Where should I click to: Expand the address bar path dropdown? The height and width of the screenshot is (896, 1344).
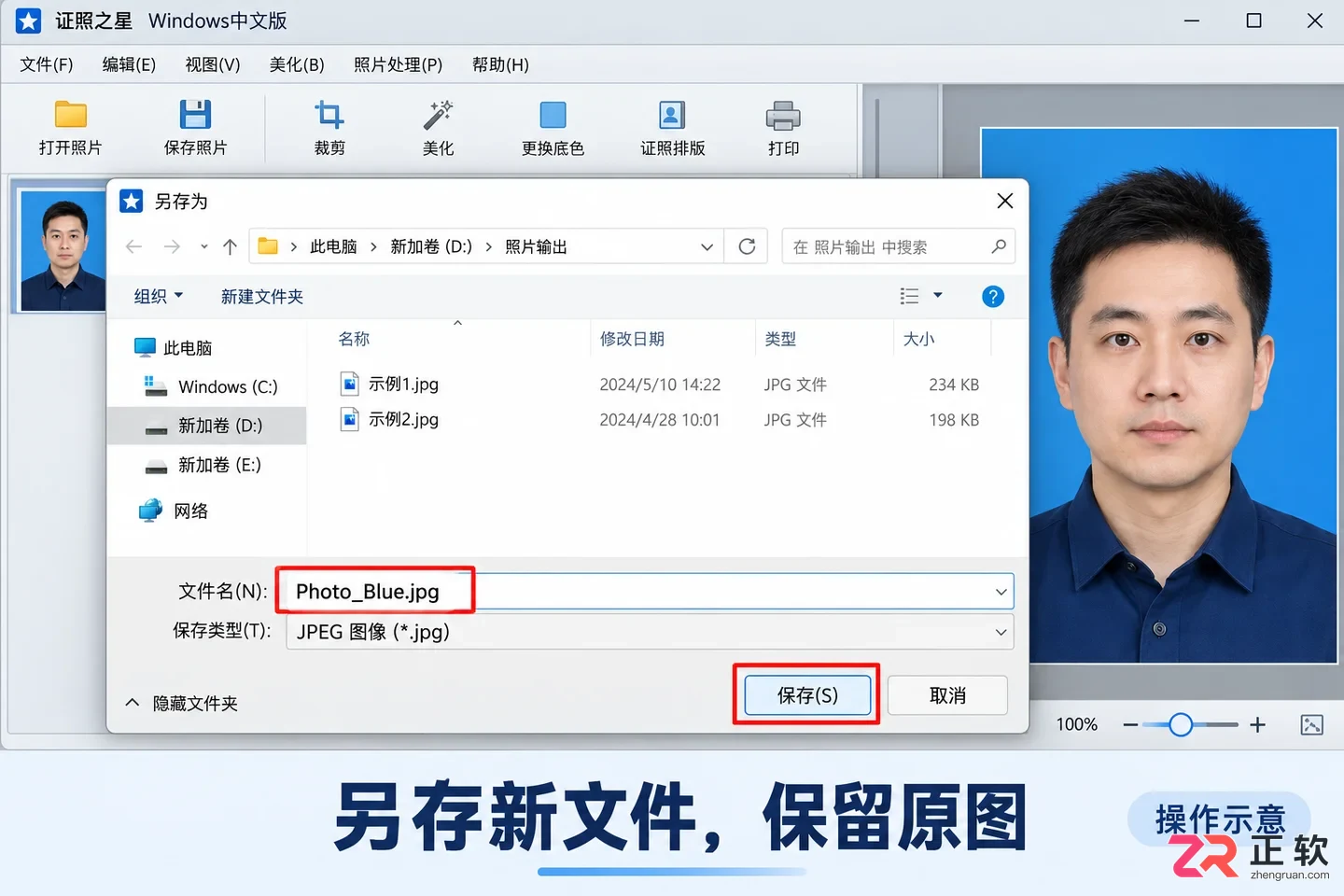[x=707, y=247]
